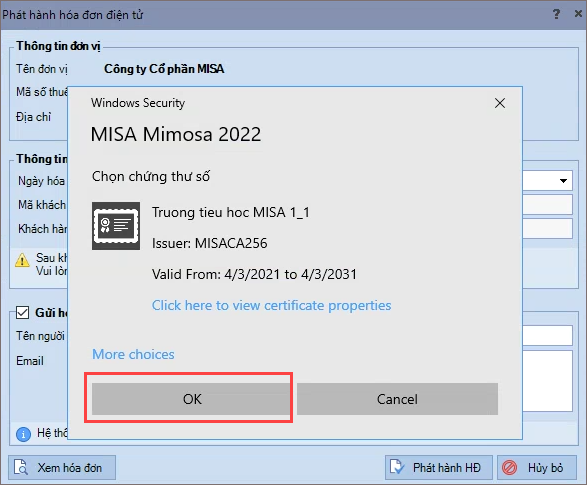Screen dimensions: 587x485
Task: Click Cancel in Windows Security dialog
Action: click(397, 399)
